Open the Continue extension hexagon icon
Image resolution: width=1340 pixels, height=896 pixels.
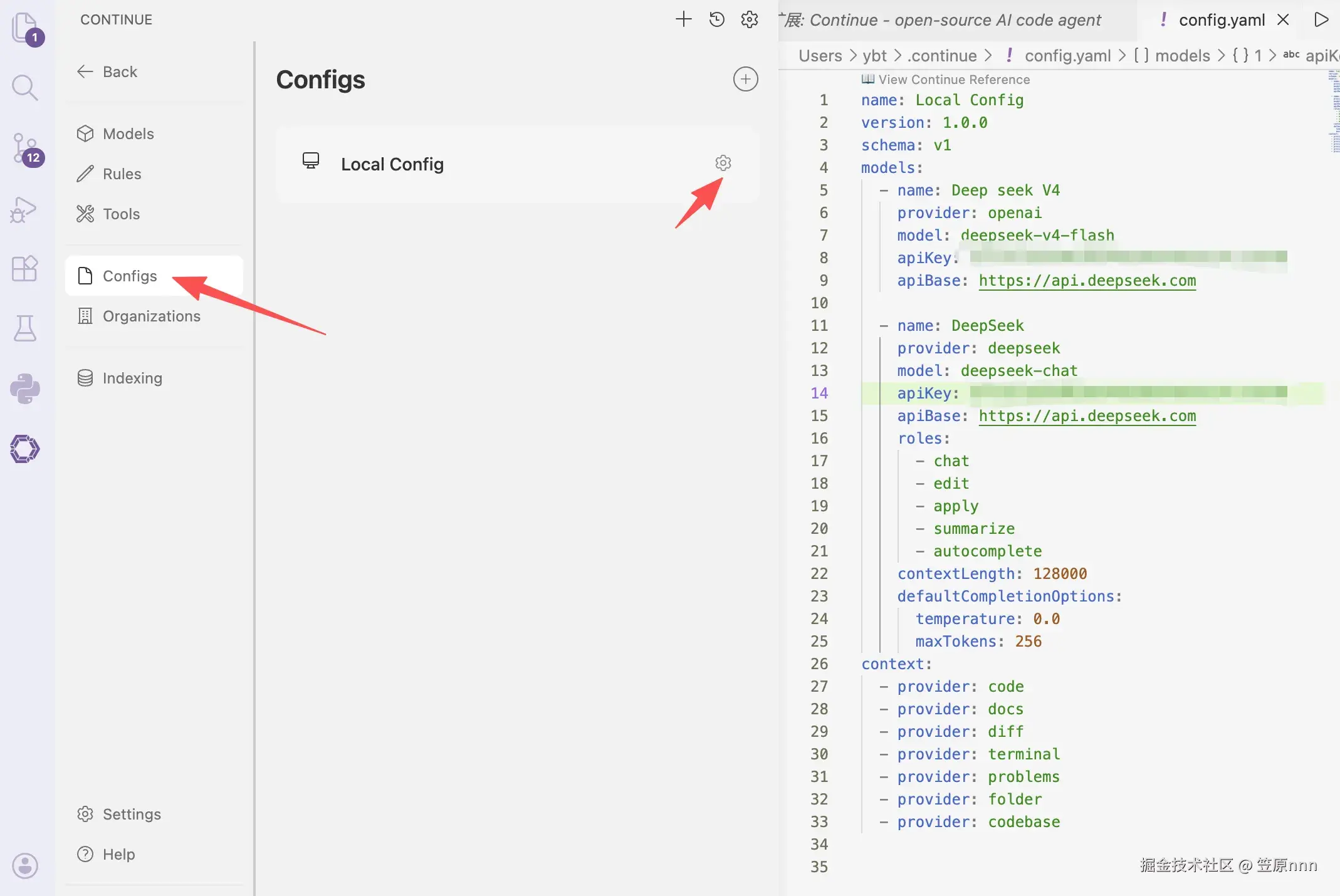point(24,449)
